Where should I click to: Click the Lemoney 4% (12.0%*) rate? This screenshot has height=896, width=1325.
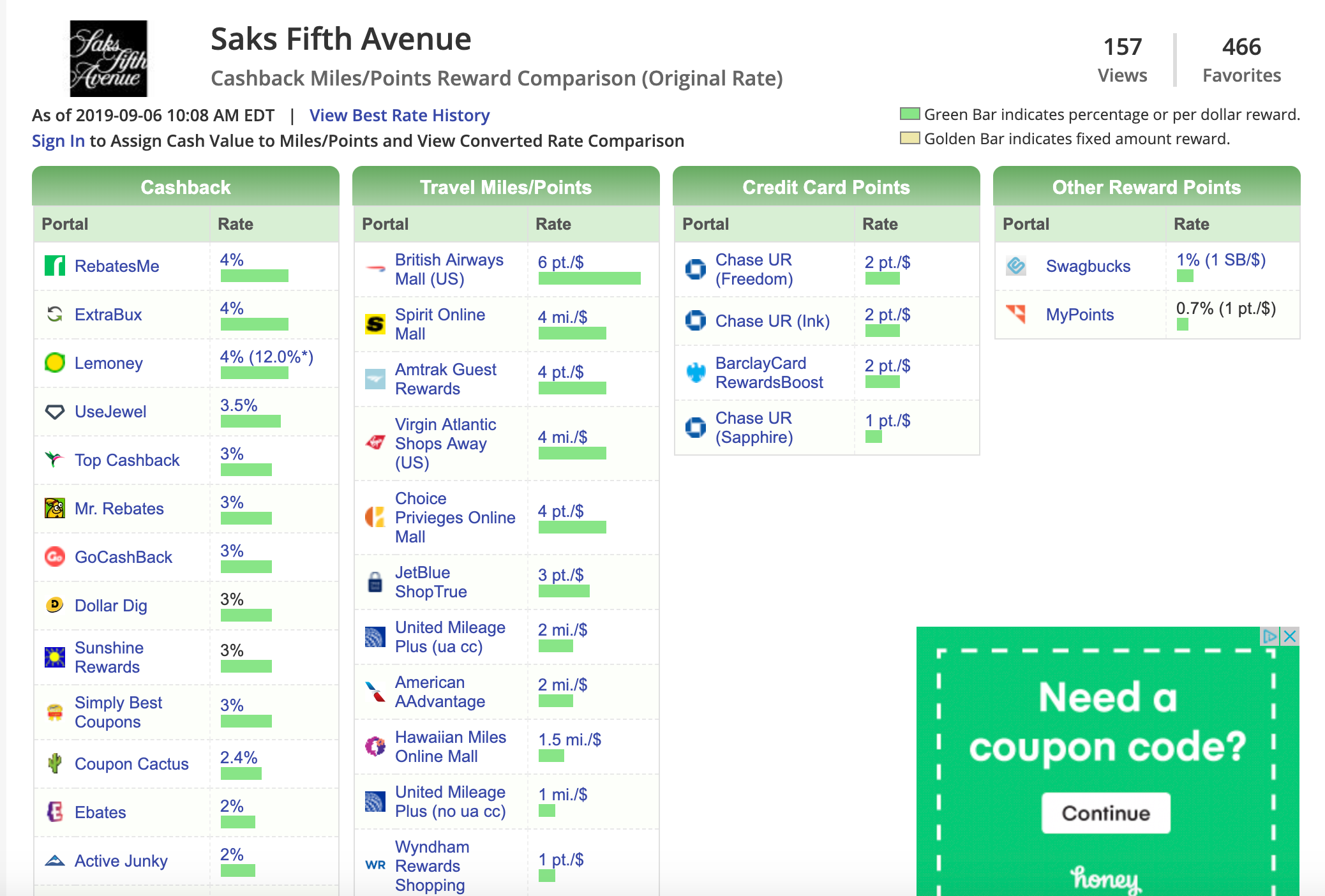pyautogui.click(x=267, y=357)
